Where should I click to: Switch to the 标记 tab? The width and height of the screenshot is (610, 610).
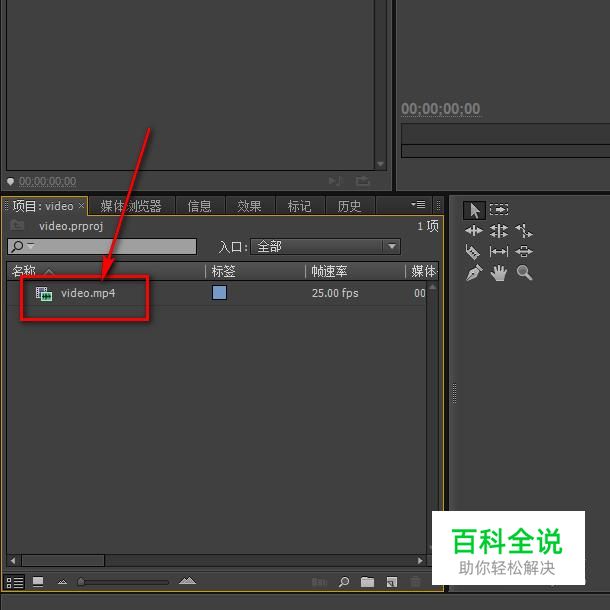point(299,206)
